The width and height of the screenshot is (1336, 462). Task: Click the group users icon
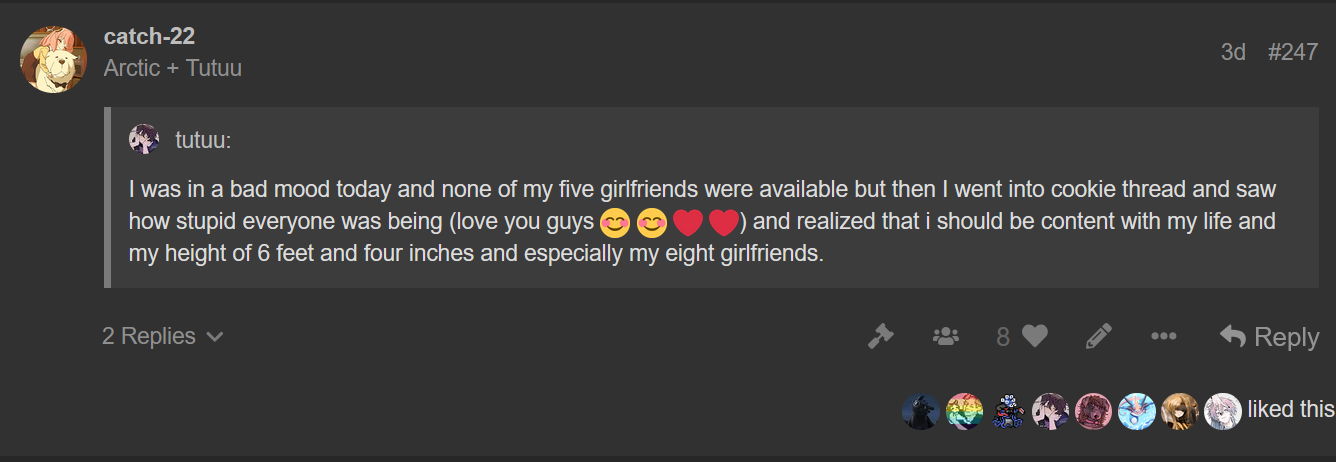[x=945, y=337]
